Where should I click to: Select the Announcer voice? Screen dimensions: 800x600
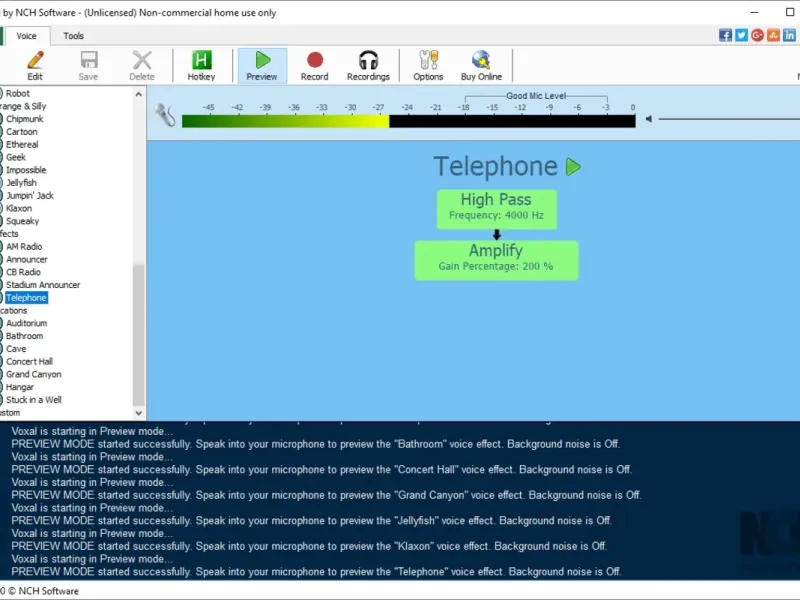pyautogui.click(x=27, y=259)
